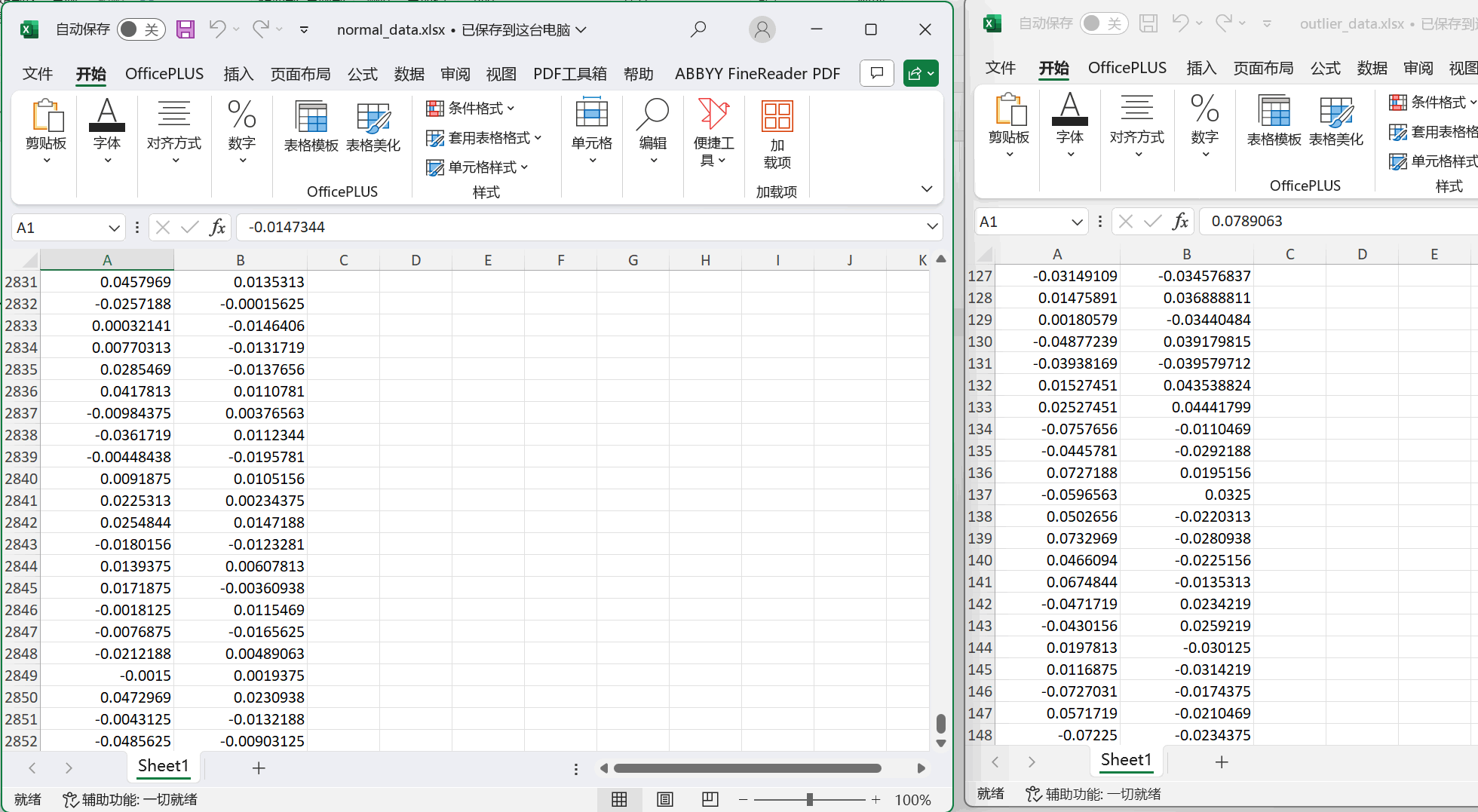Switch to OfficePLUS tab in outlier_data
Image resolution: width=1478 pixels, height=812 pixels.
click(x=1127, y=68)
